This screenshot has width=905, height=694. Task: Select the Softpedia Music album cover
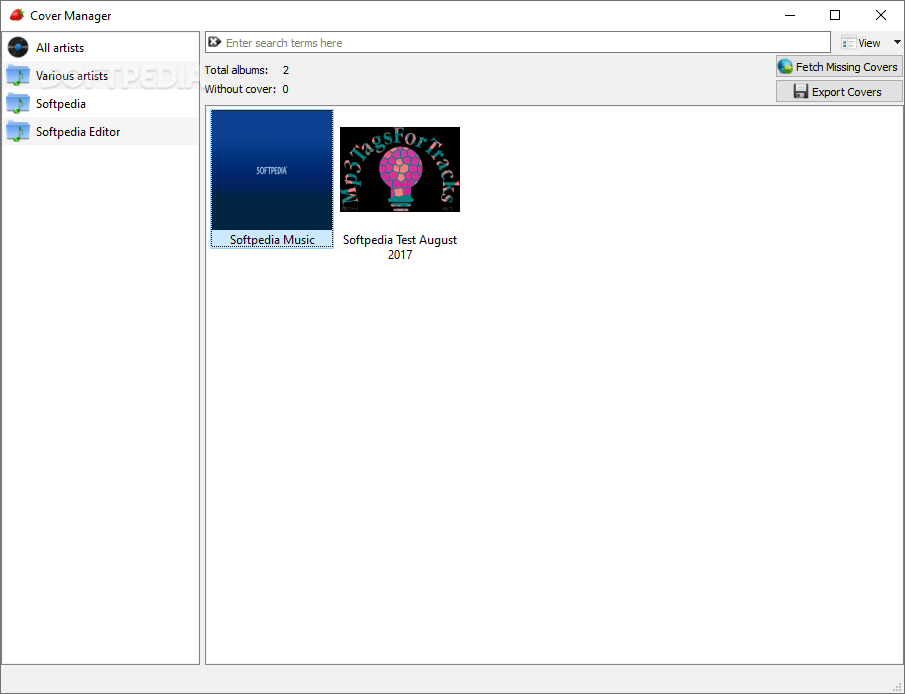click(271, 169)
